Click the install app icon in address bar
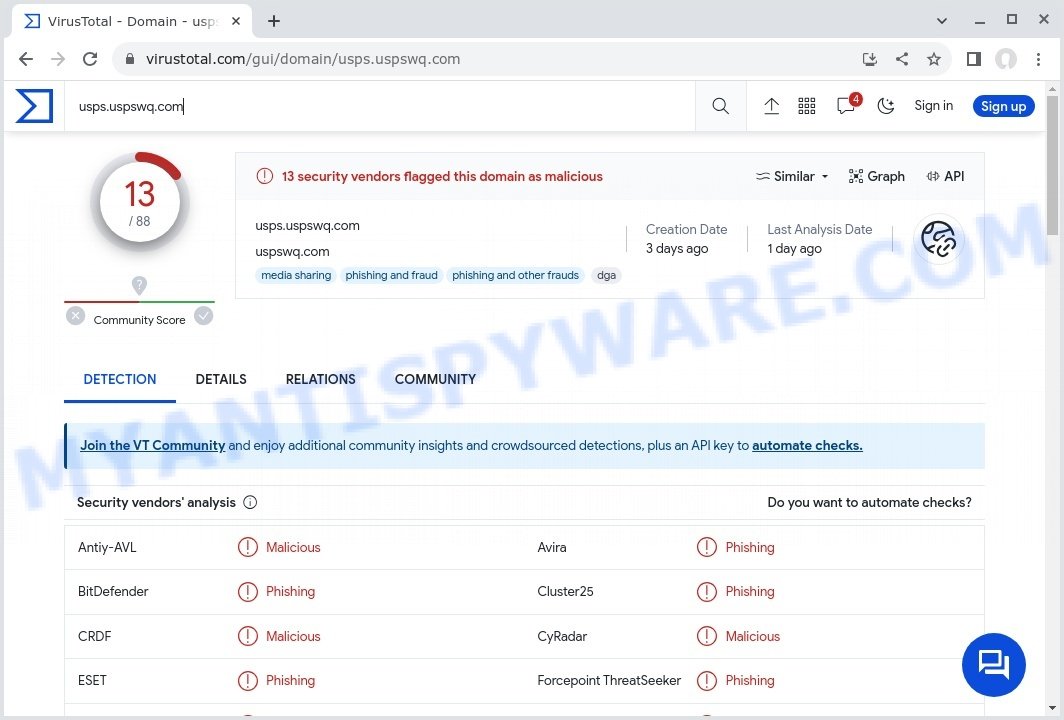The height and width of the screenshot is (720, 1064). coord(869,59)
